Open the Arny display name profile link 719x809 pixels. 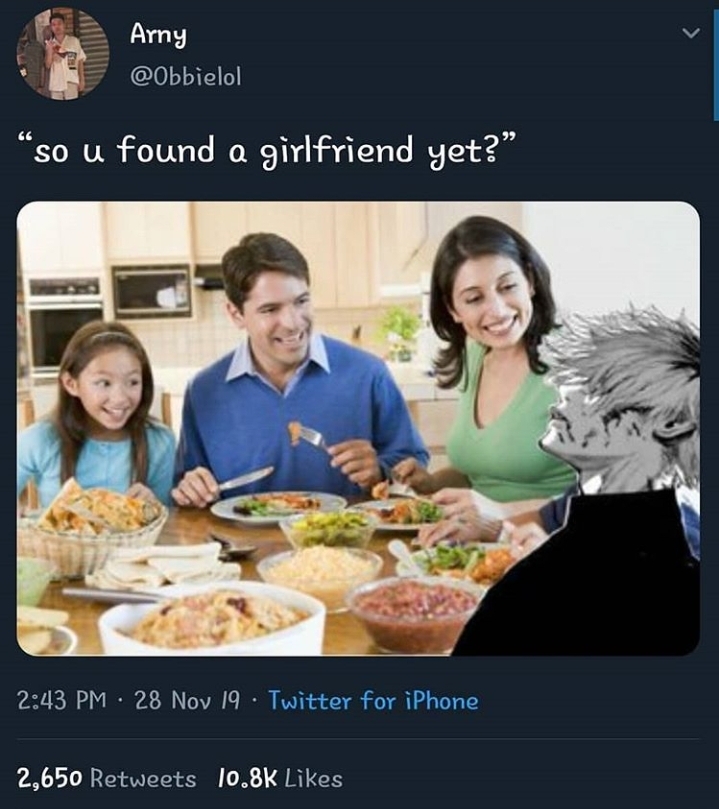point(158,34)
